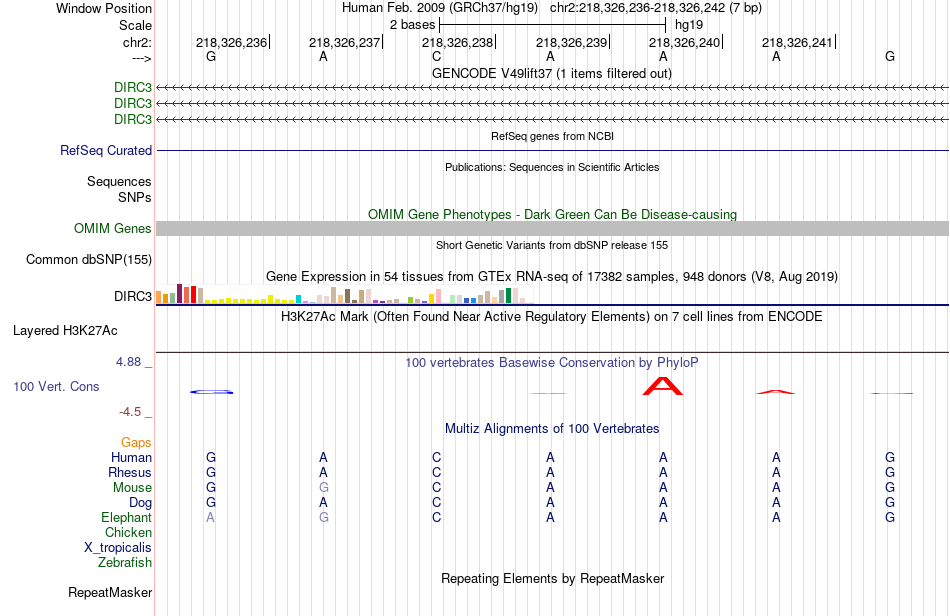Click the 100 Vert. Cons label
950x616 pixels.
pyautogui.click(x=56, y=386)
